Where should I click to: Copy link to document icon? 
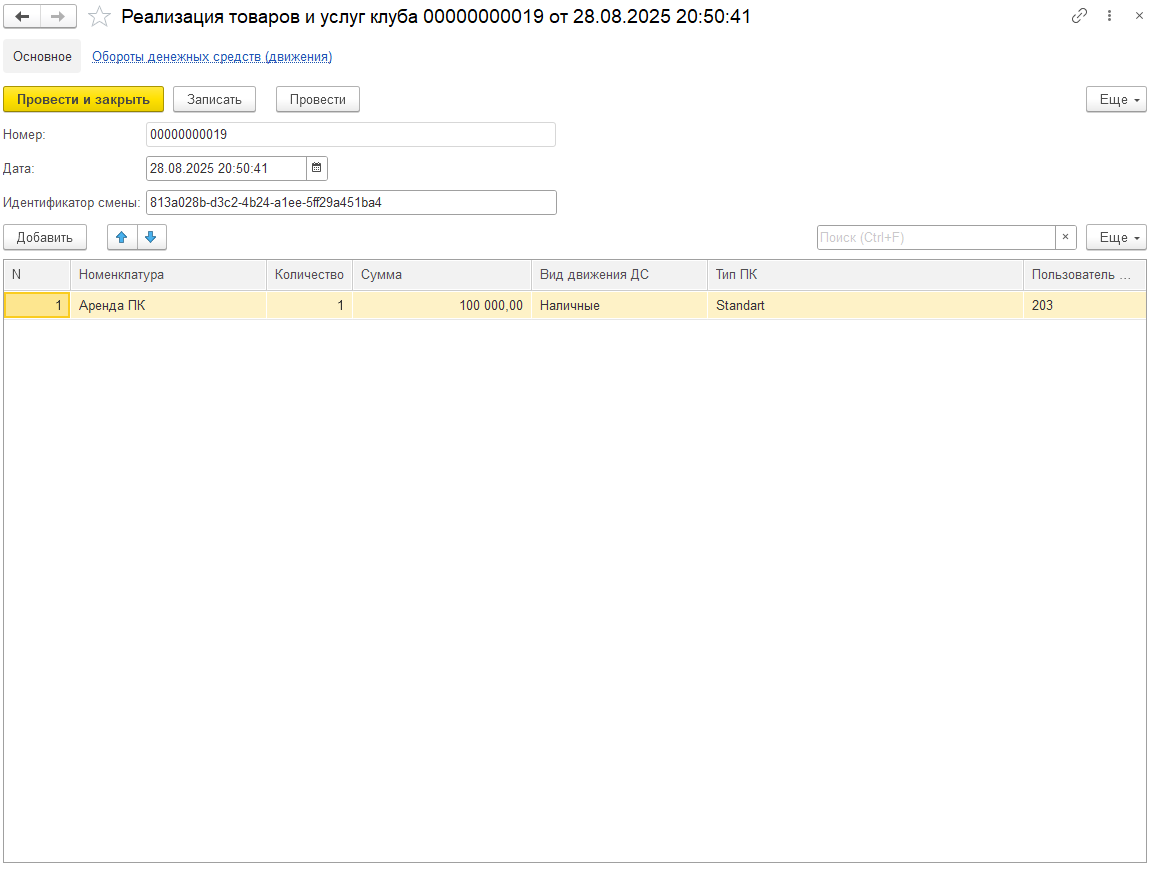1079,16
